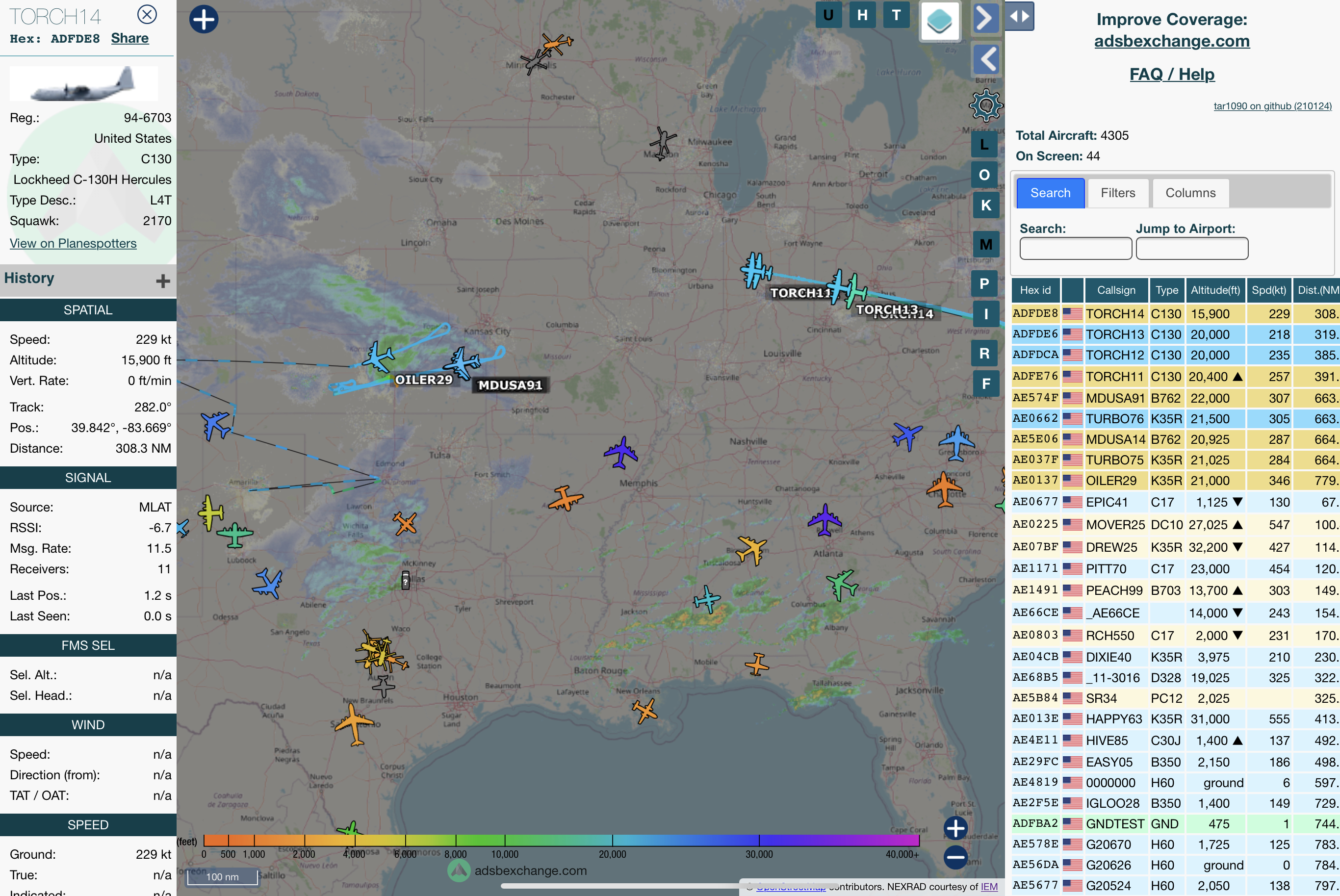This screenshot has height=896, width=1340.
Task: Click the orange aircraft near New Orleans
Action: pos(645,711)
